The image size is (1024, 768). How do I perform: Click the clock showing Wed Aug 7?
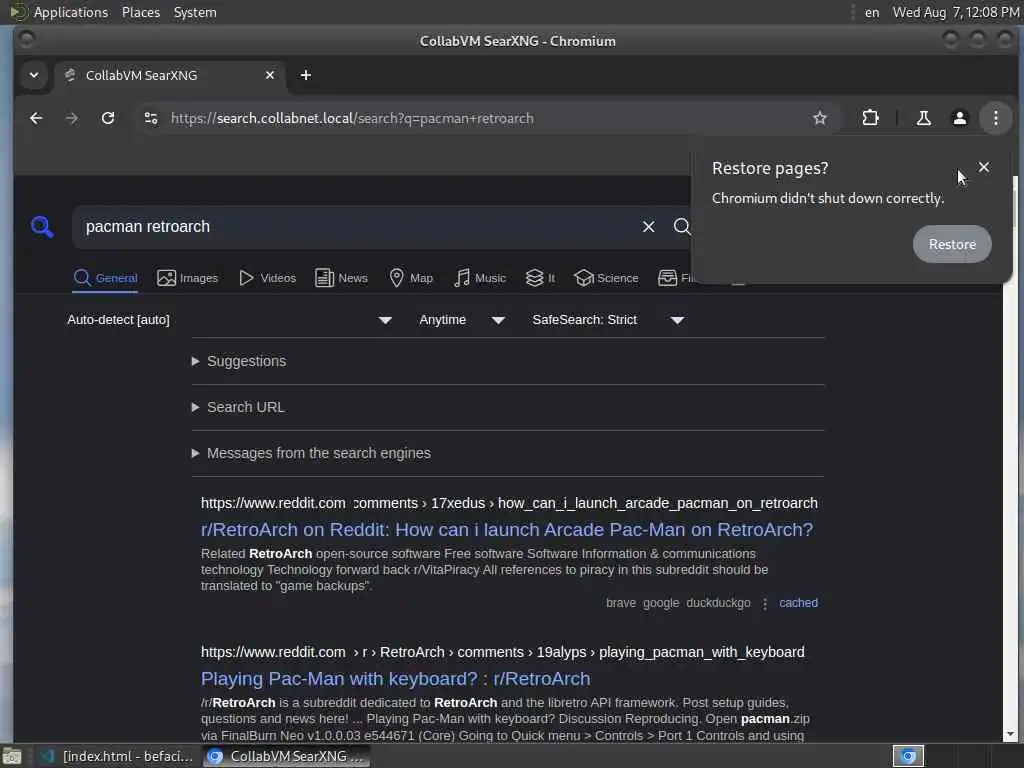955,12
